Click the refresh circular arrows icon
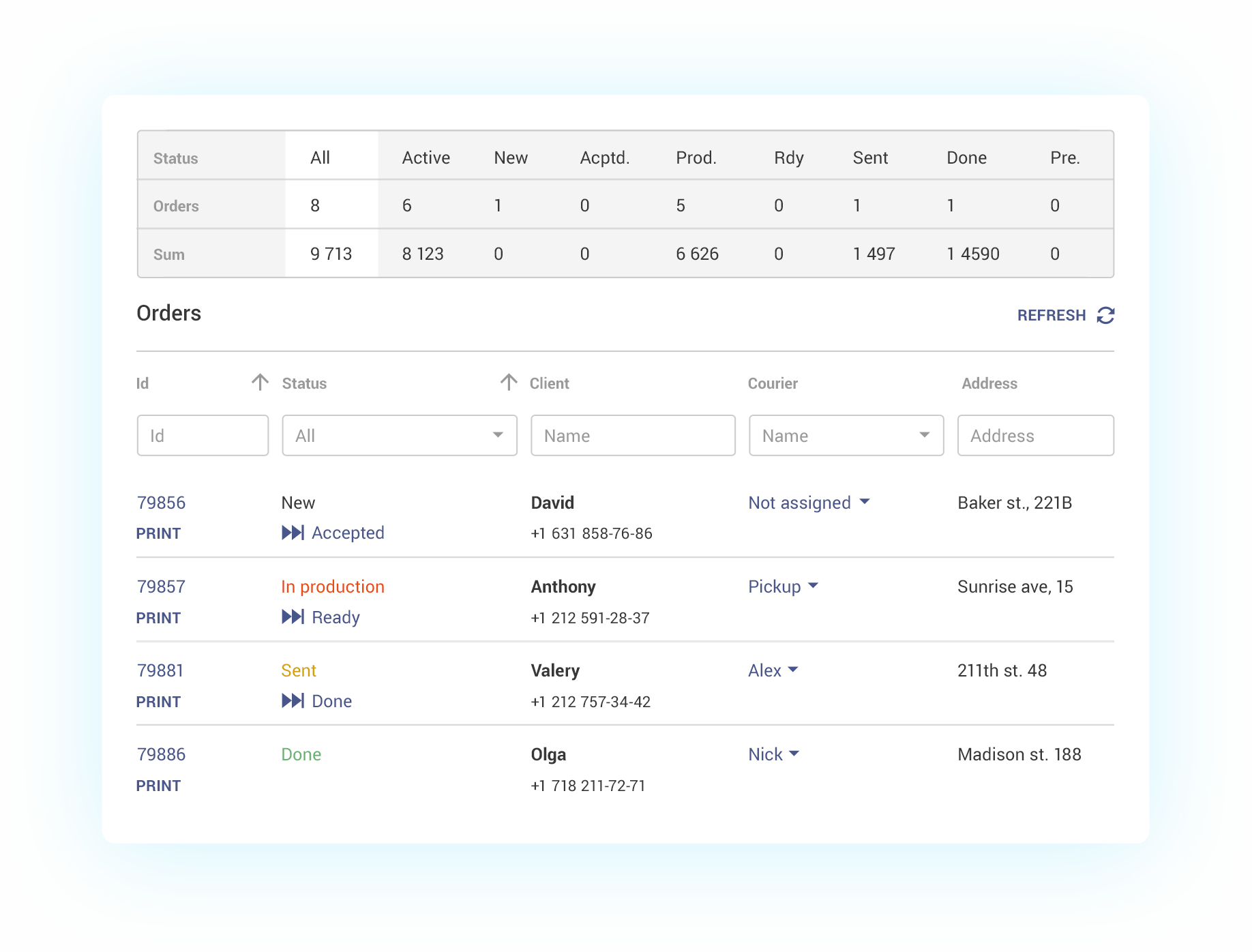 pos(1105,315)
